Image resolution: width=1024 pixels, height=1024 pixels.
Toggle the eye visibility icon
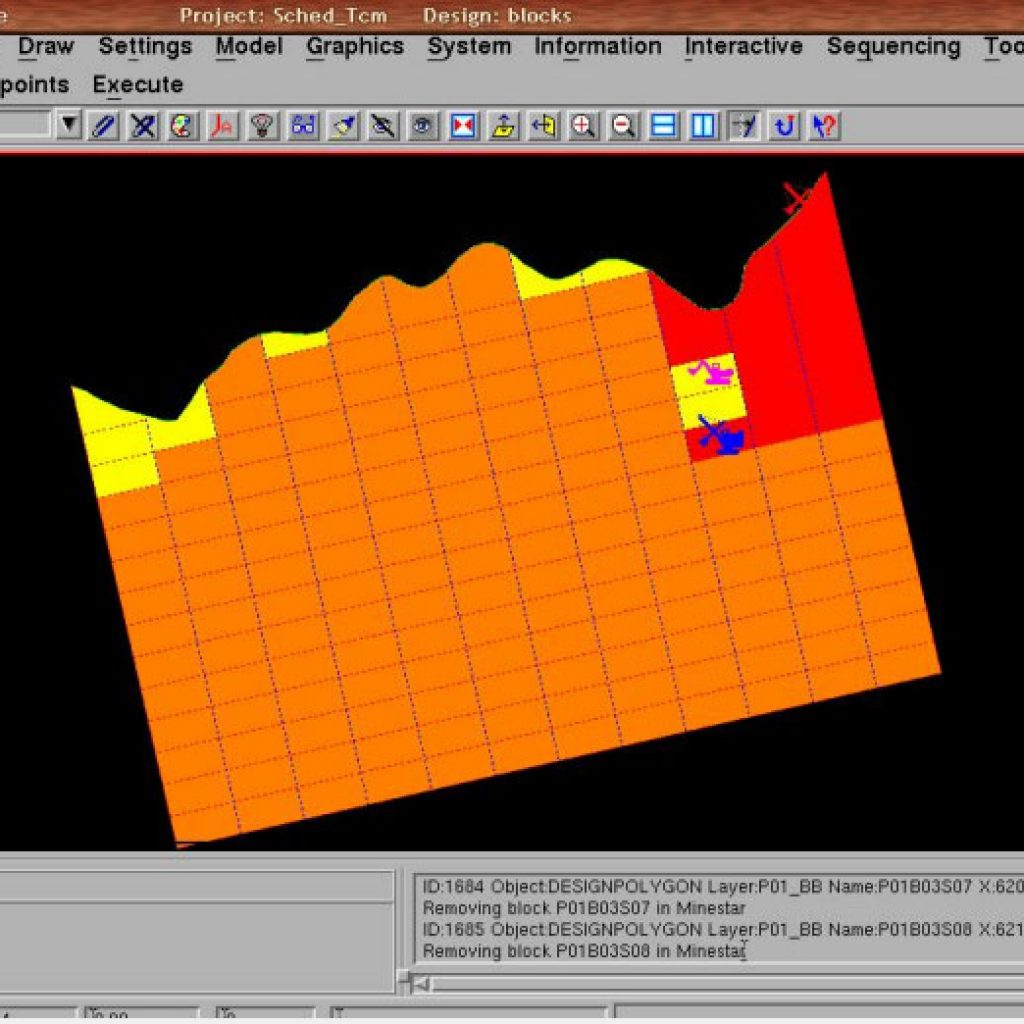pos(423,126)
